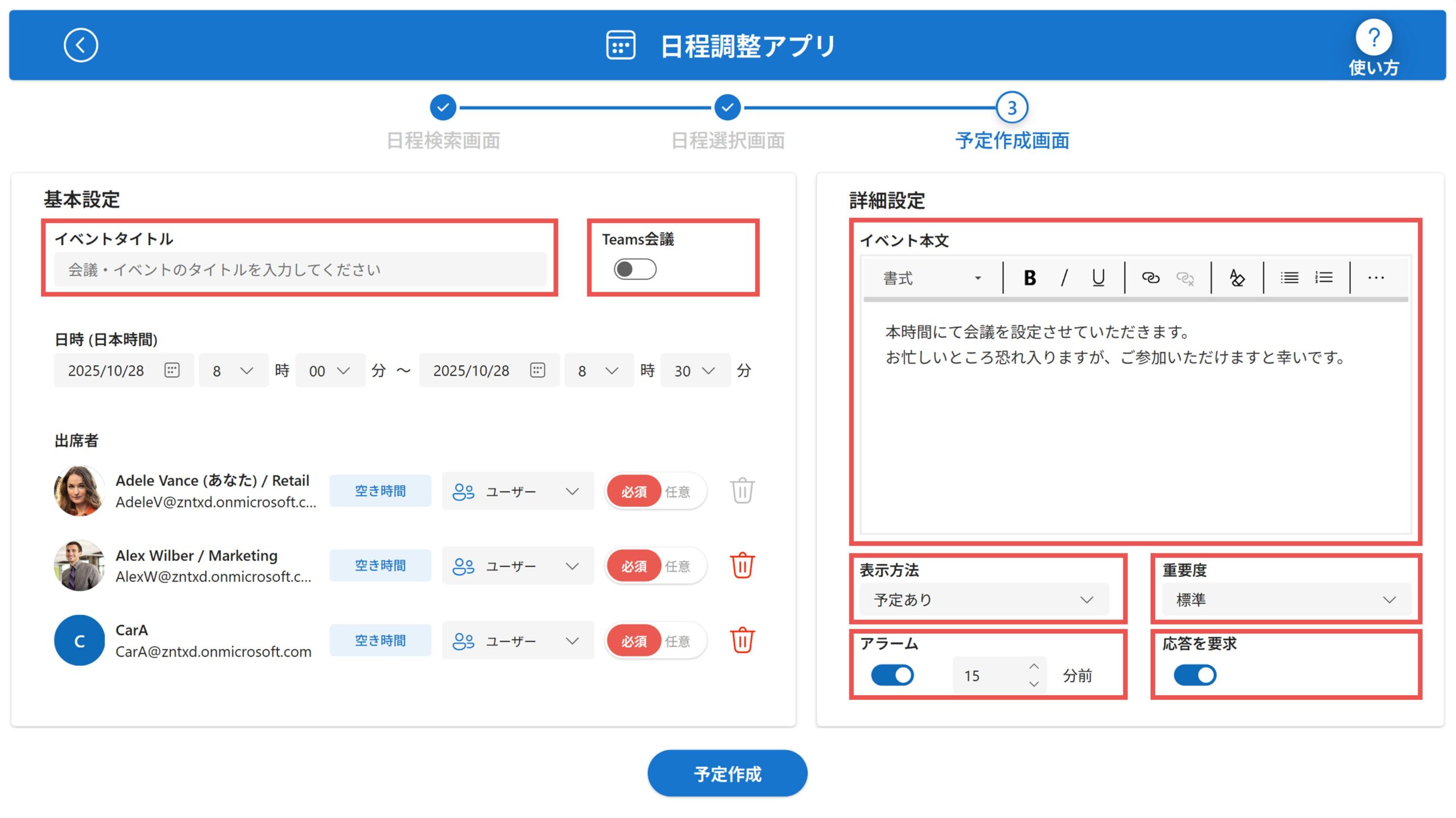Apply underline formatting in the editor

[x=1098, y=278]
